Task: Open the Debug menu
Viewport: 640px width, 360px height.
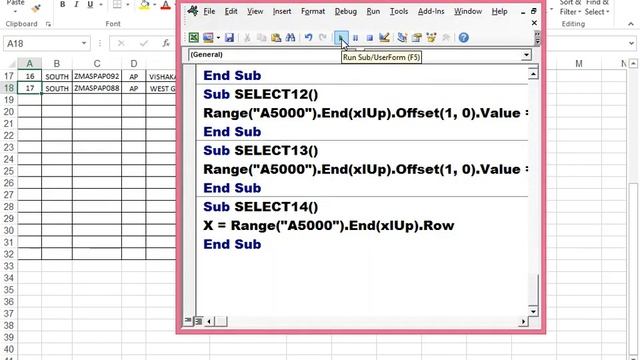Action: (x=346, y=11)
